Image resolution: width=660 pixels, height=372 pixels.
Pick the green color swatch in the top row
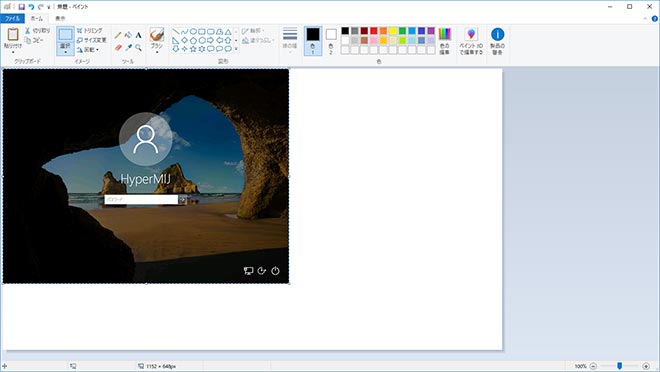click(402, 31)
